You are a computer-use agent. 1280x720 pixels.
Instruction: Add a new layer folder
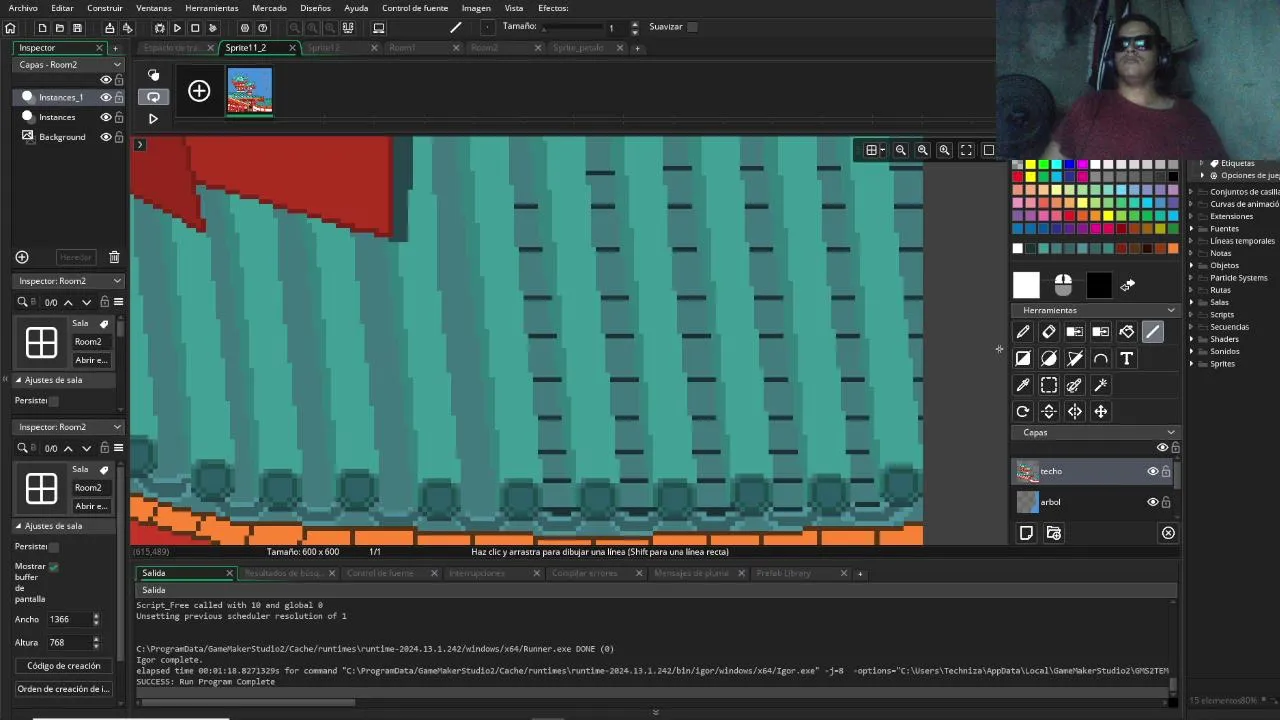click(1053, 533)
